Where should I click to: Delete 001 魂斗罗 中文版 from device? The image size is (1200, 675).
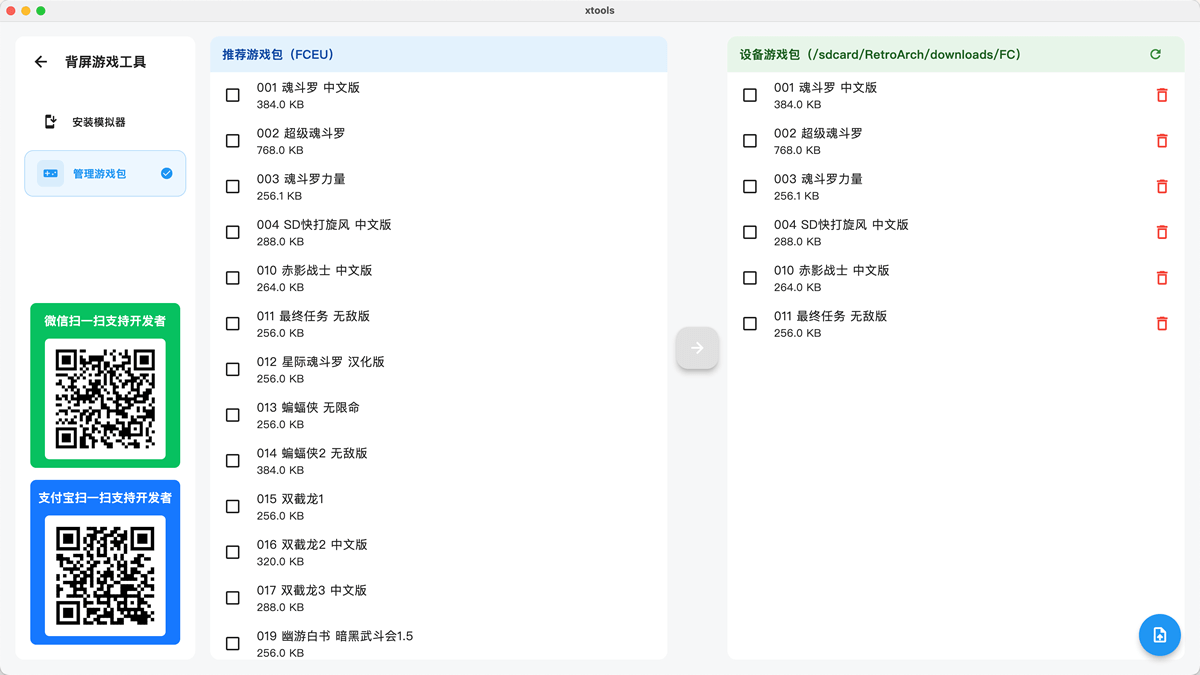1161,95
